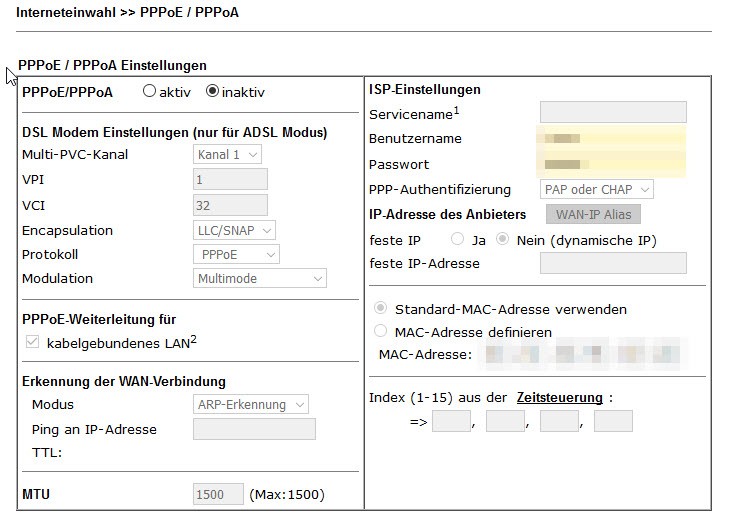The height and width of the screenshot is (522, 729).
Task: Open the Multi-PVC-Kanal dropdown
Action: (227, 155)
